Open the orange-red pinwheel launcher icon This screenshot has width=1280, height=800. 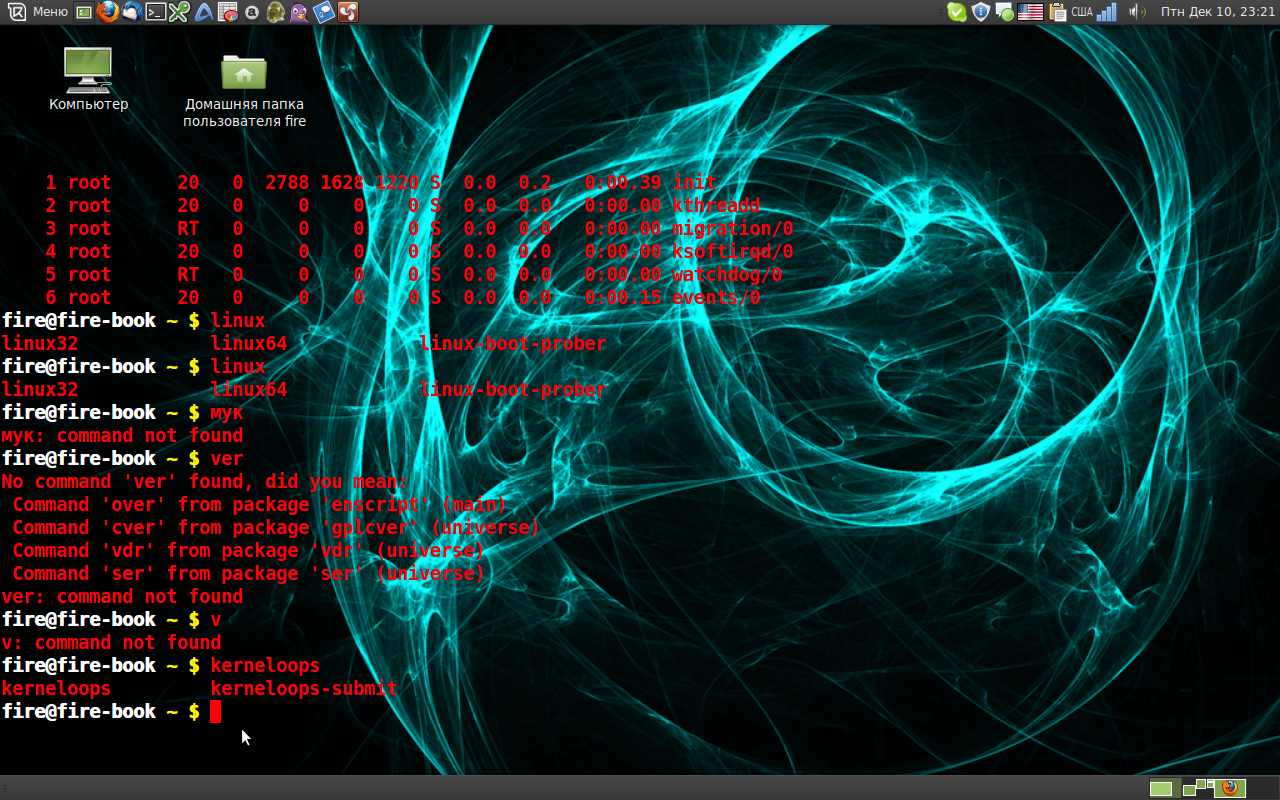pyautogui.click(x=348, y=12)
